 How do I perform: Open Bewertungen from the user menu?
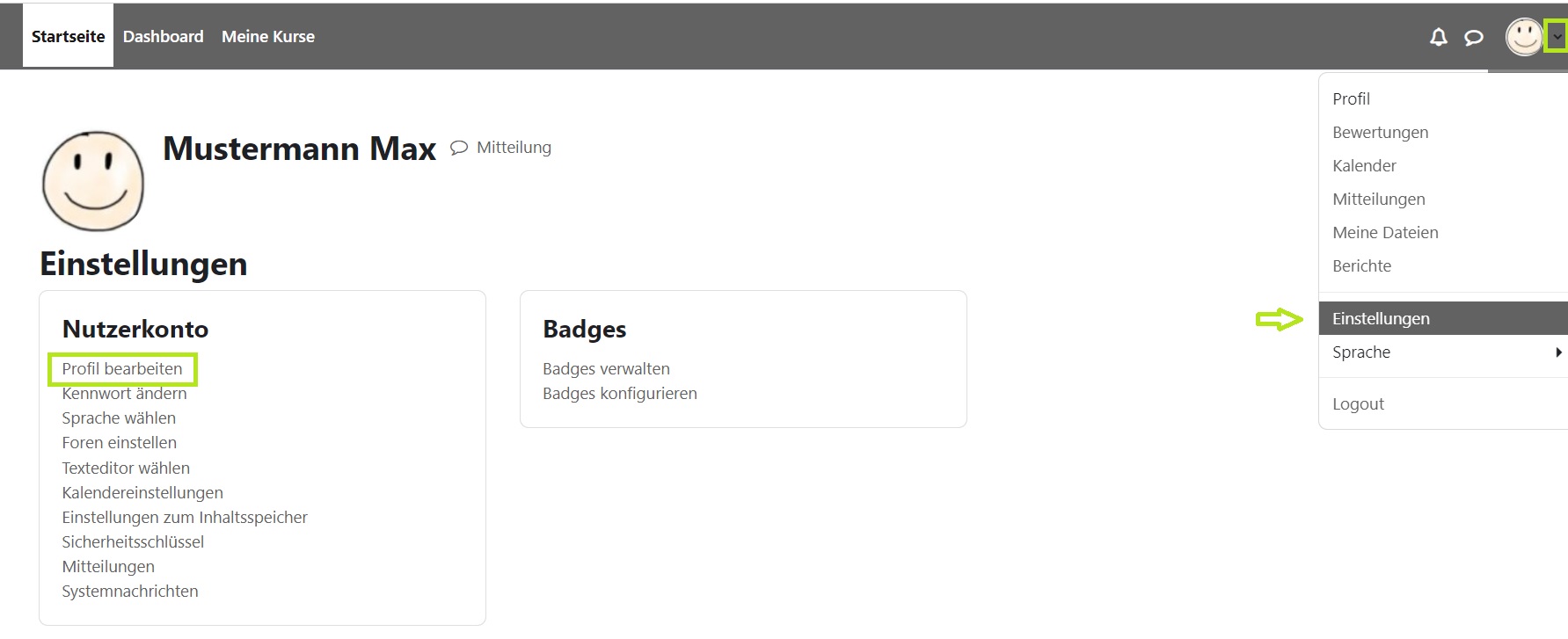(x=1380, y=132)
